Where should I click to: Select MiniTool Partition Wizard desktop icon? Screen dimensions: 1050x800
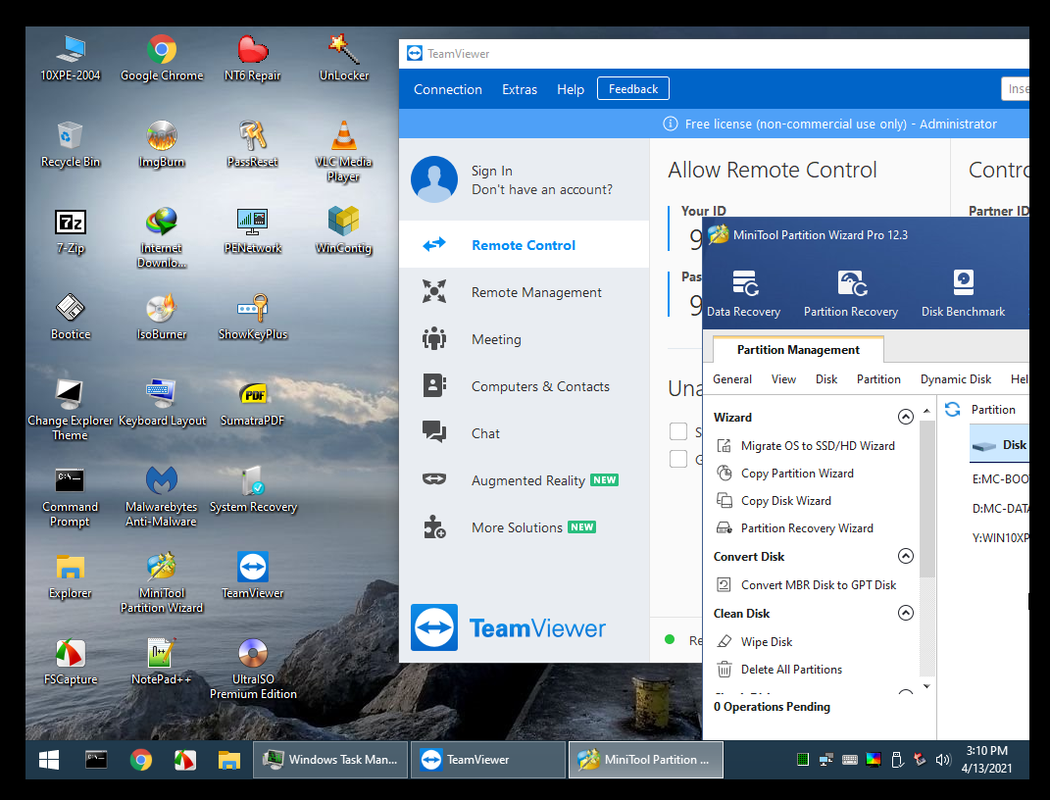(x=161, y=582)
